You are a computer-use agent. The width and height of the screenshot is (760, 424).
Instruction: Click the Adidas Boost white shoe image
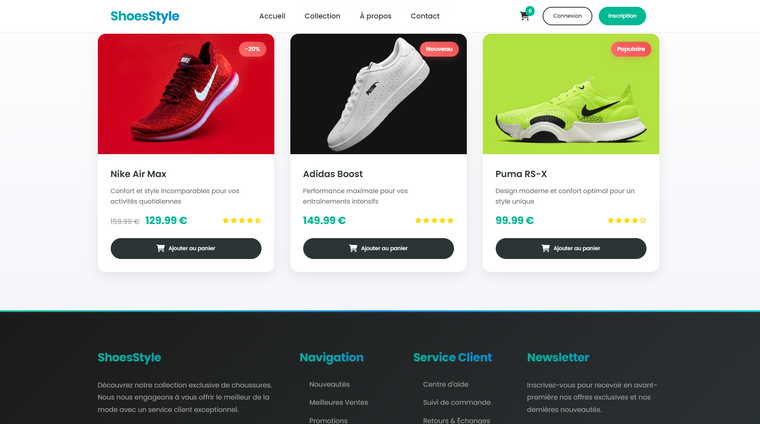click(378, 94)
